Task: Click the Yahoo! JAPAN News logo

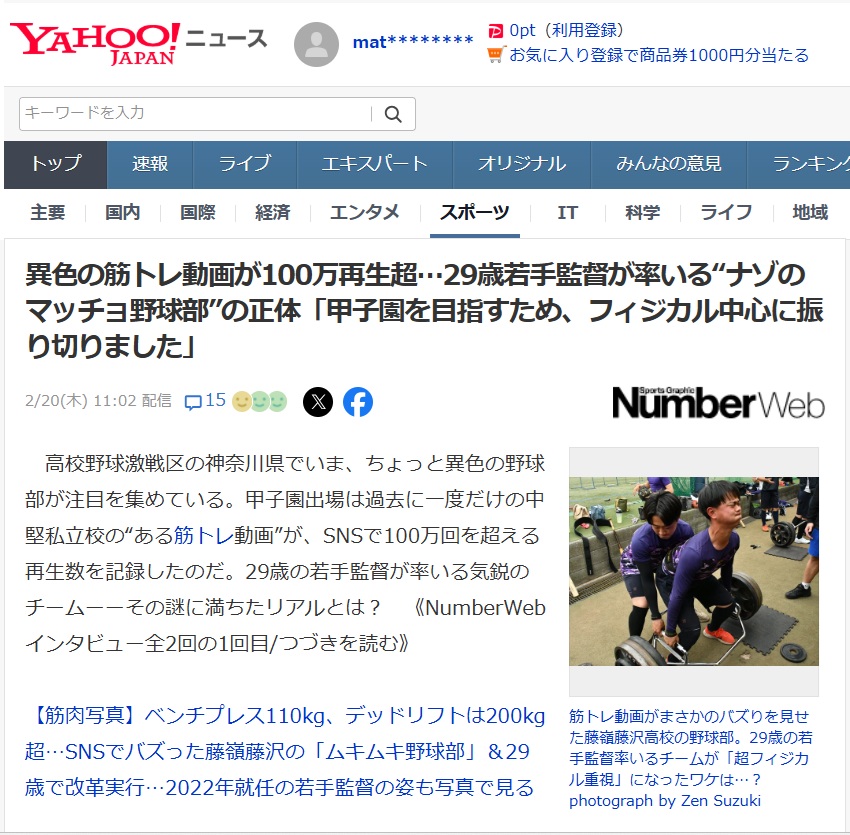Action: (x=139, y=44)
